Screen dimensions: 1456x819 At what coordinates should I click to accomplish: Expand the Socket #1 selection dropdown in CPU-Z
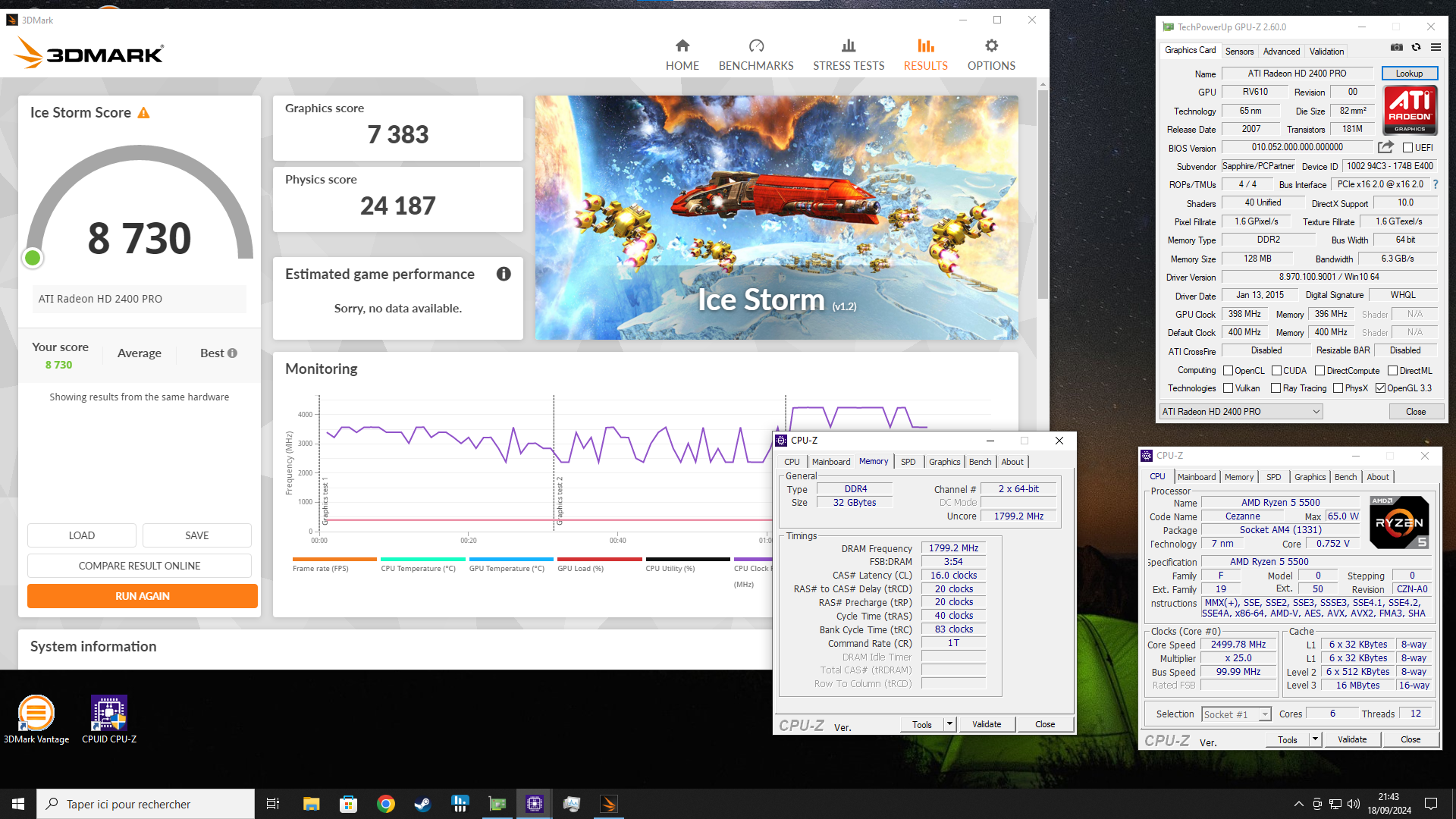coord(1265,714)
